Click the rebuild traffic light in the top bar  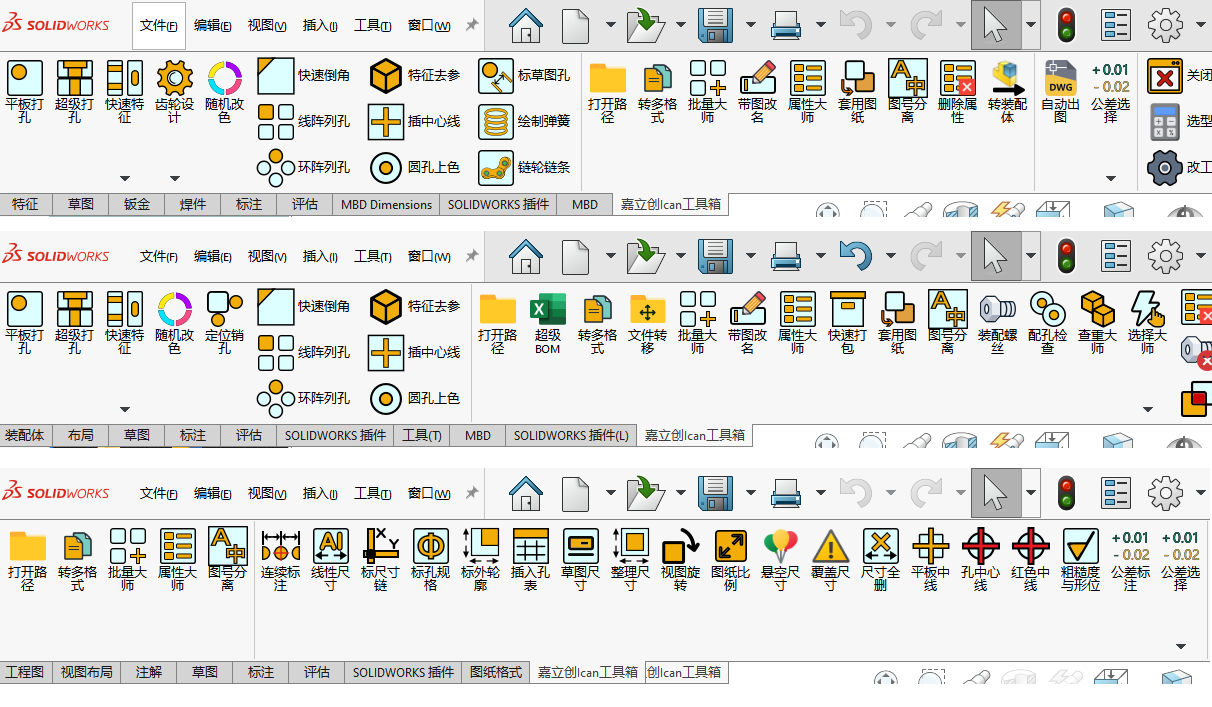click(1067, 25)
